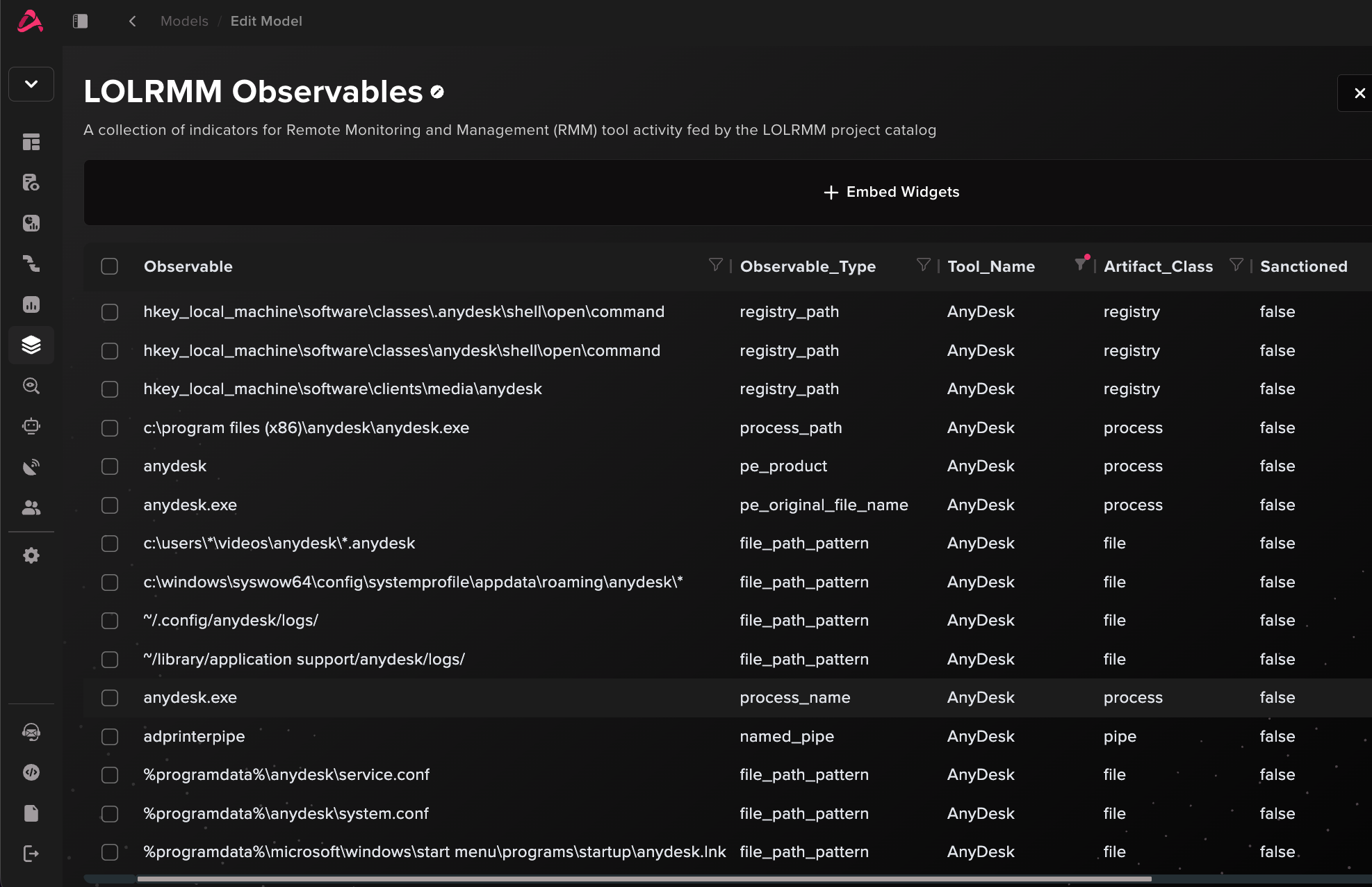This screenshot has width=1372, height=887.
Task: Click the pe_original_file_name type cell
Action: 824,505
